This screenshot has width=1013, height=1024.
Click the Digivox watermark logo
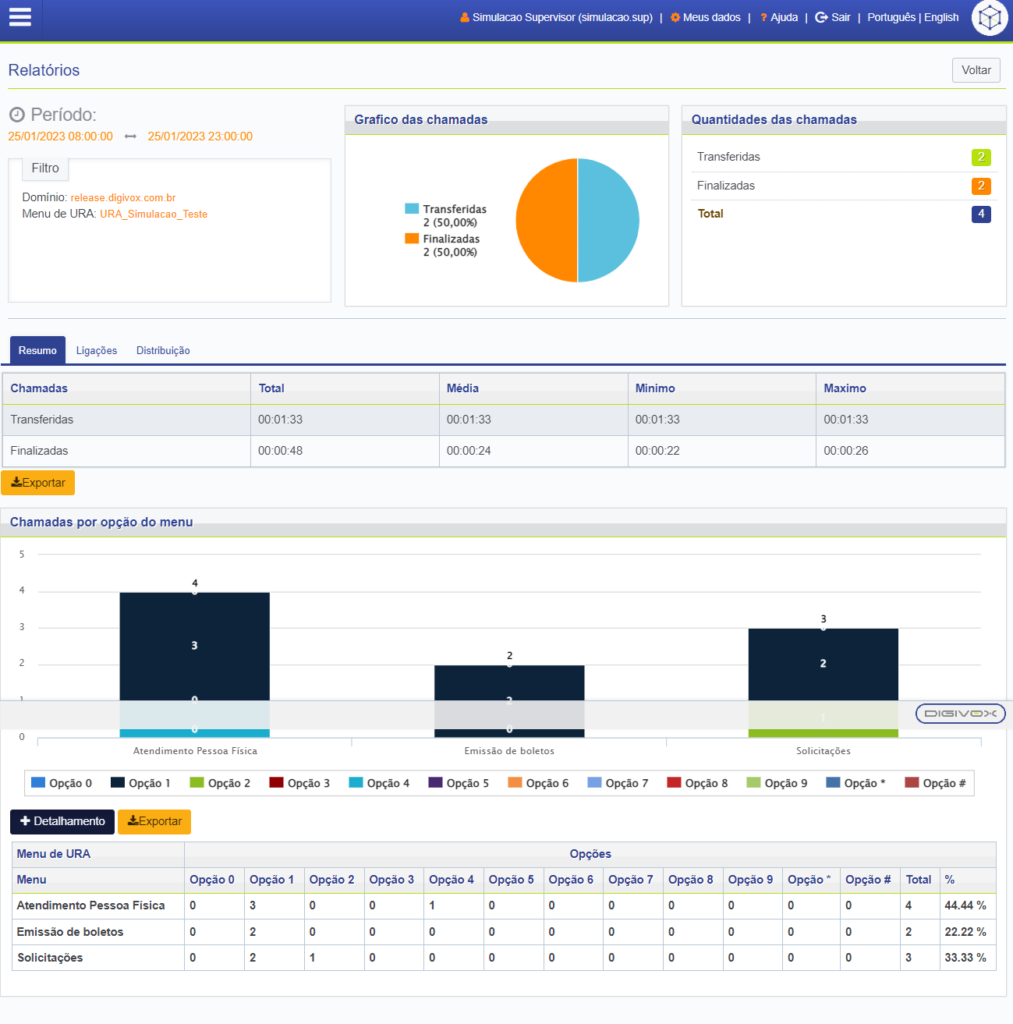click(960, 713)
